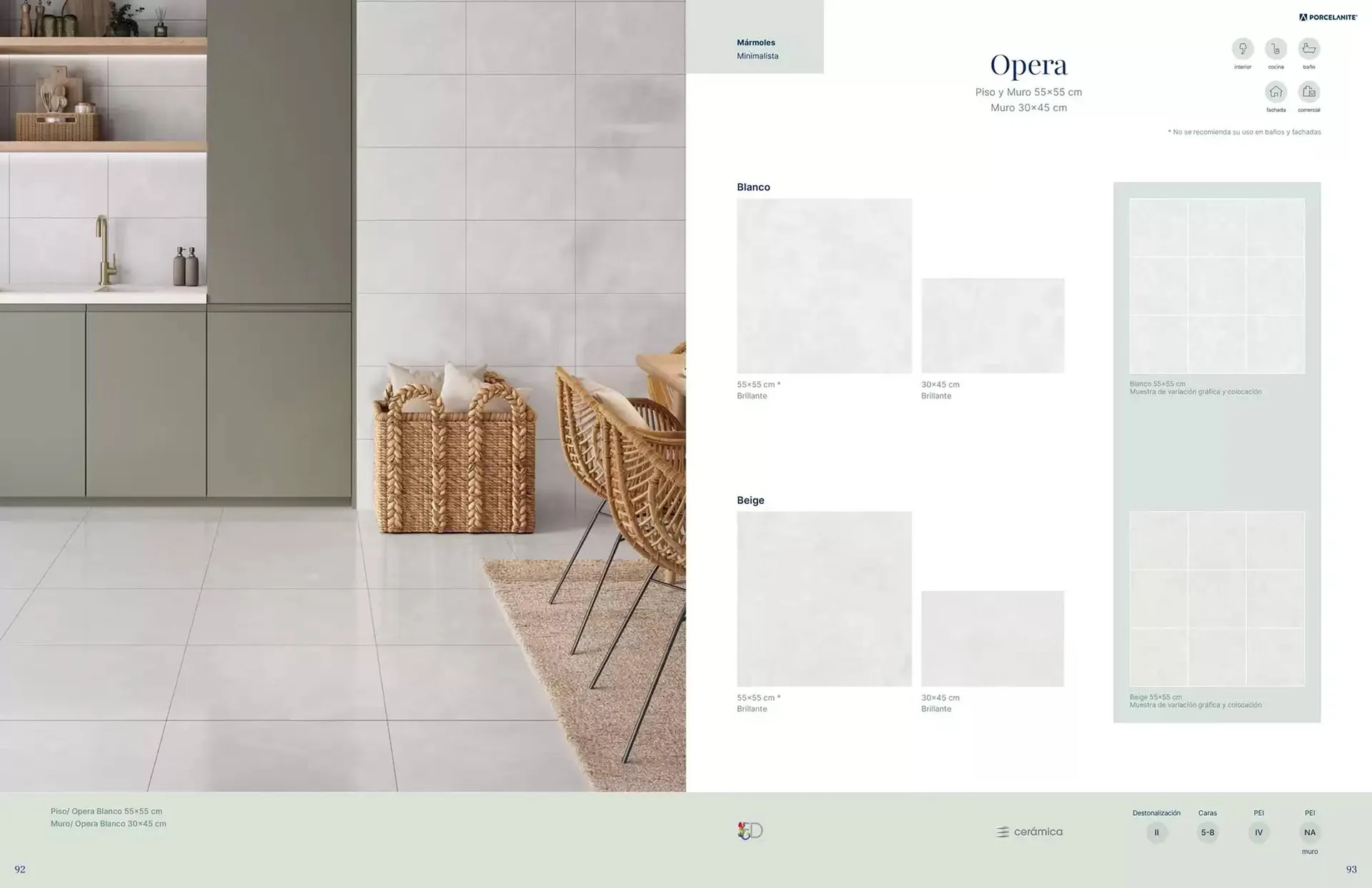Click the cocina faucet icon
Image resolution: width=1372 pixels, height=888 pixels.
1276,49
